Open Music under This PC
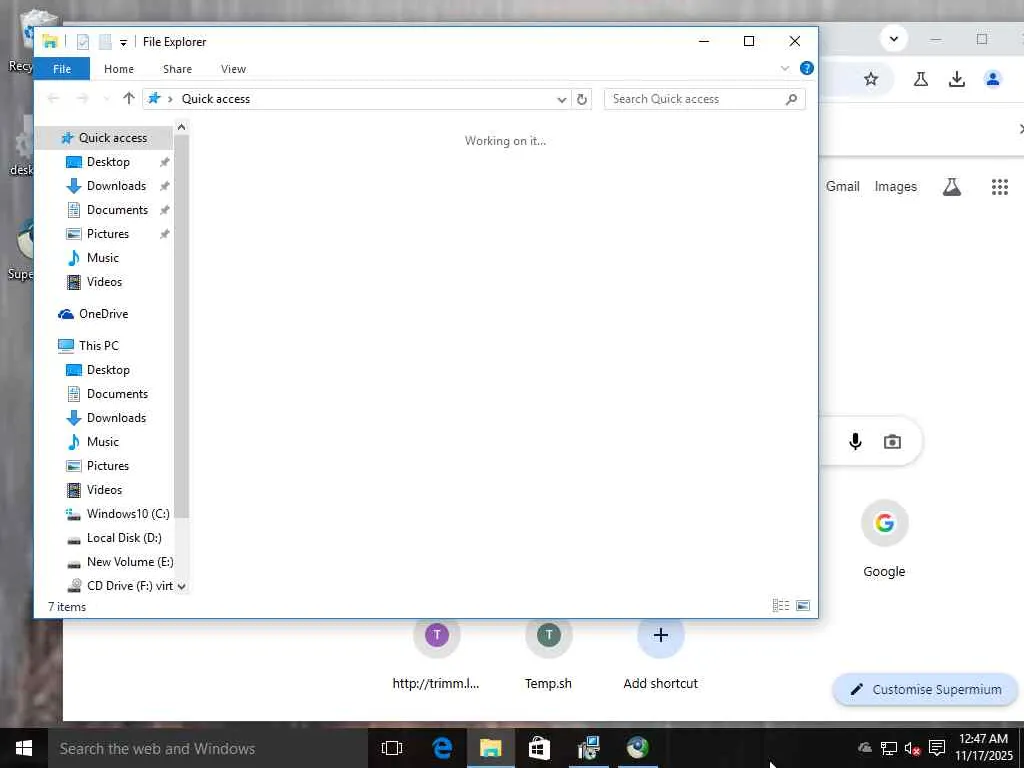Screen dimensions: 1024x768 tap(102, 442)
